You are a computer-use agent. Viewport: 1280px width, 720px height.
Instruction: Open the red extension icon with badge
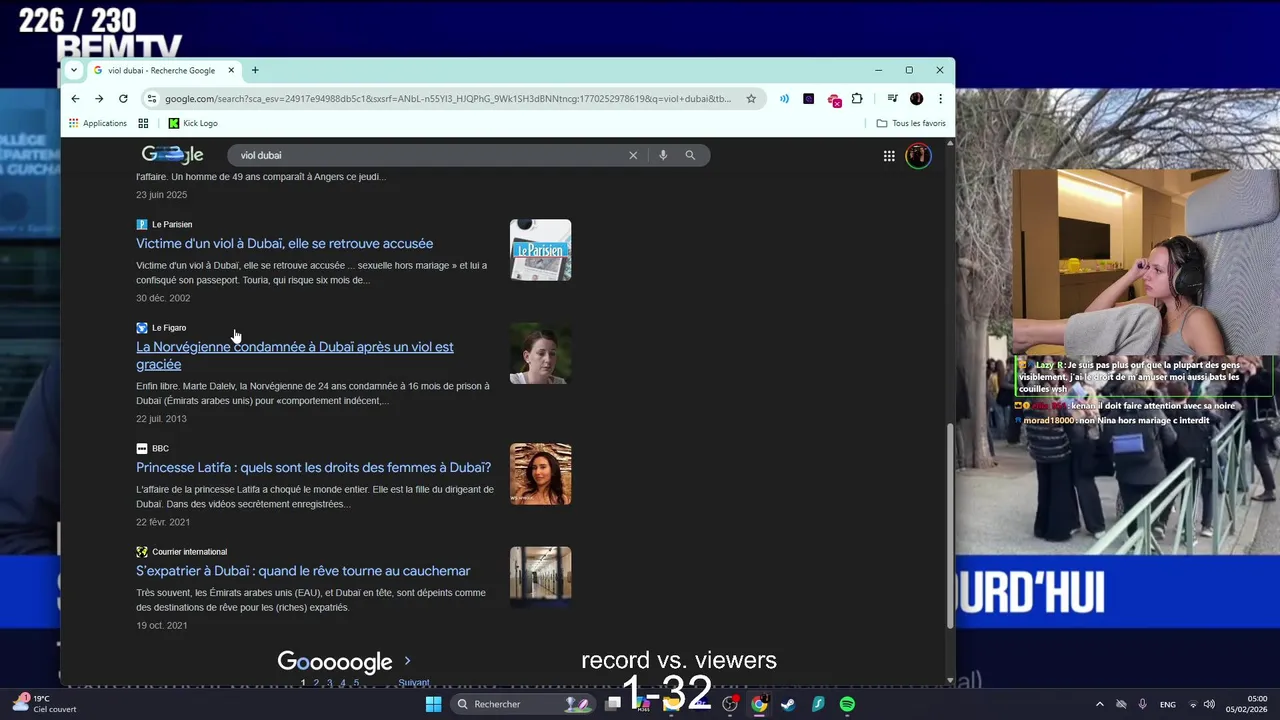click(x=834, y=100)
